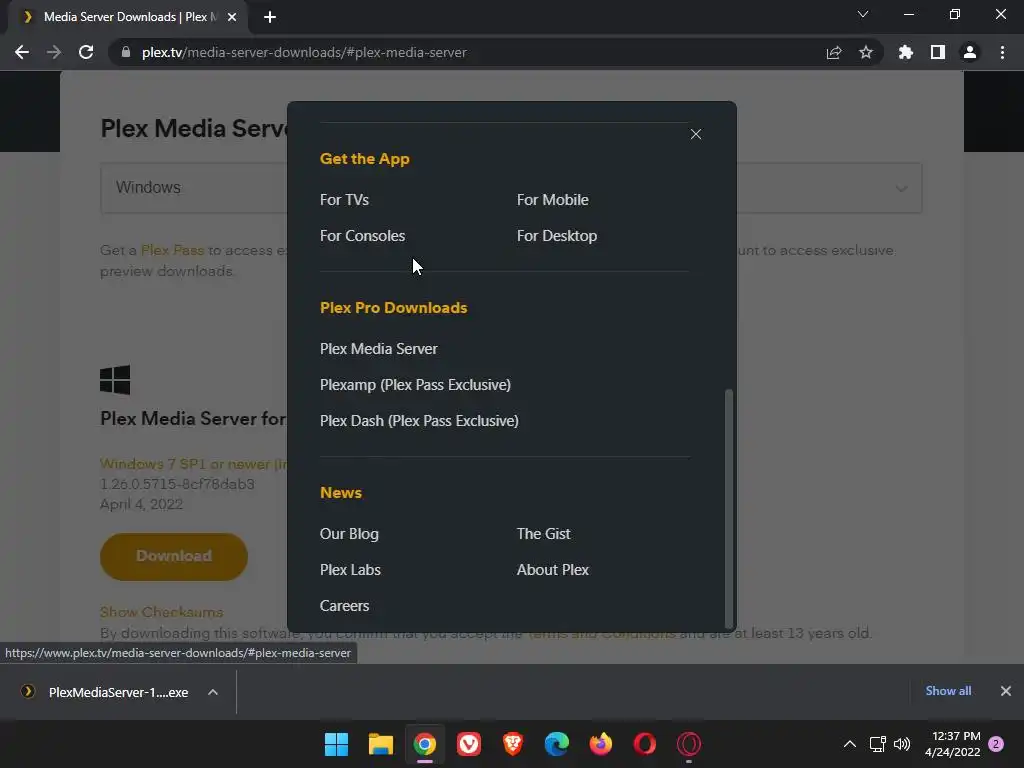
Task: Click the menu overlay scrollbar thumb
Action: point(729,508)
